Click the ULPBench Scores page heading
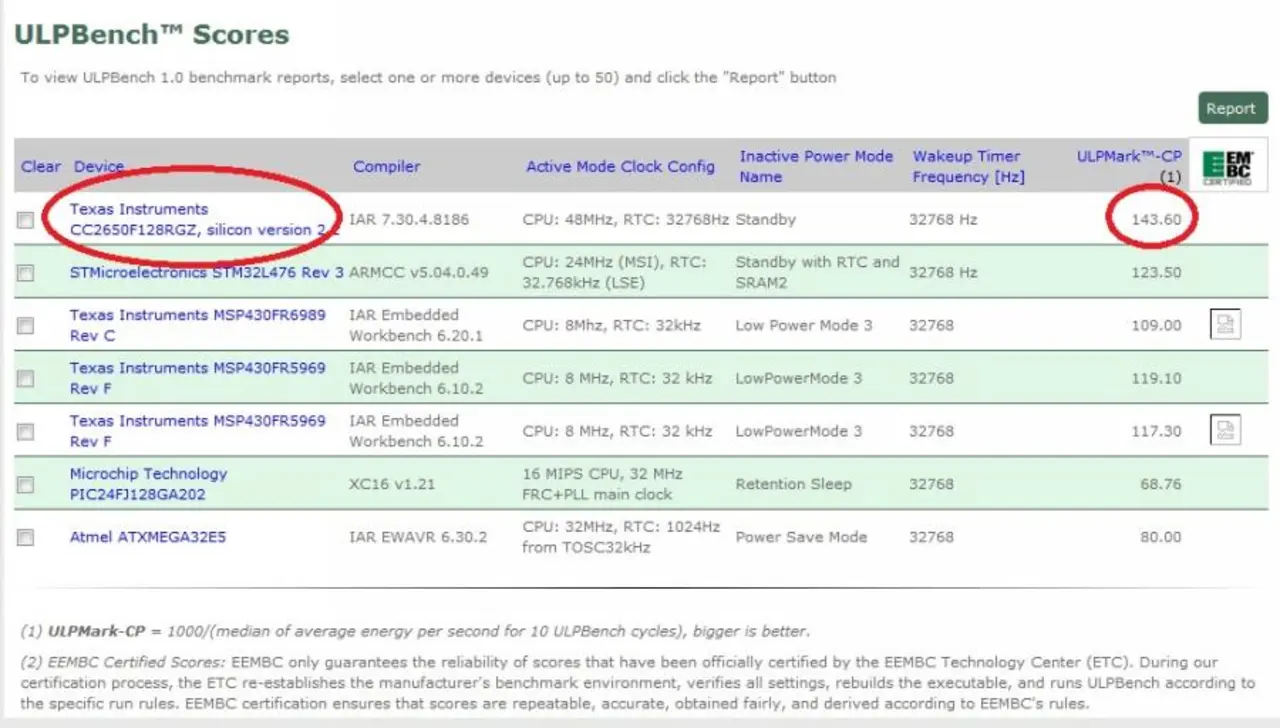This screenshot has height=728, width=1280. [151, 35]
